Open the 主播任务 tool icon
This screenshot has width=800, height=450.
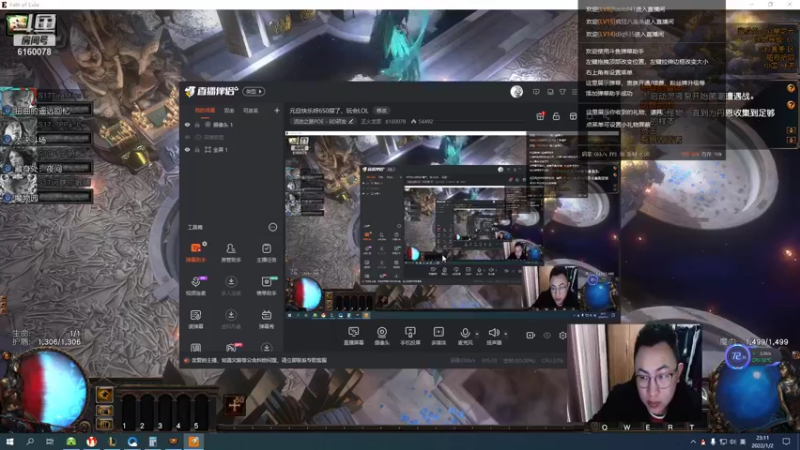pos(266,252)
